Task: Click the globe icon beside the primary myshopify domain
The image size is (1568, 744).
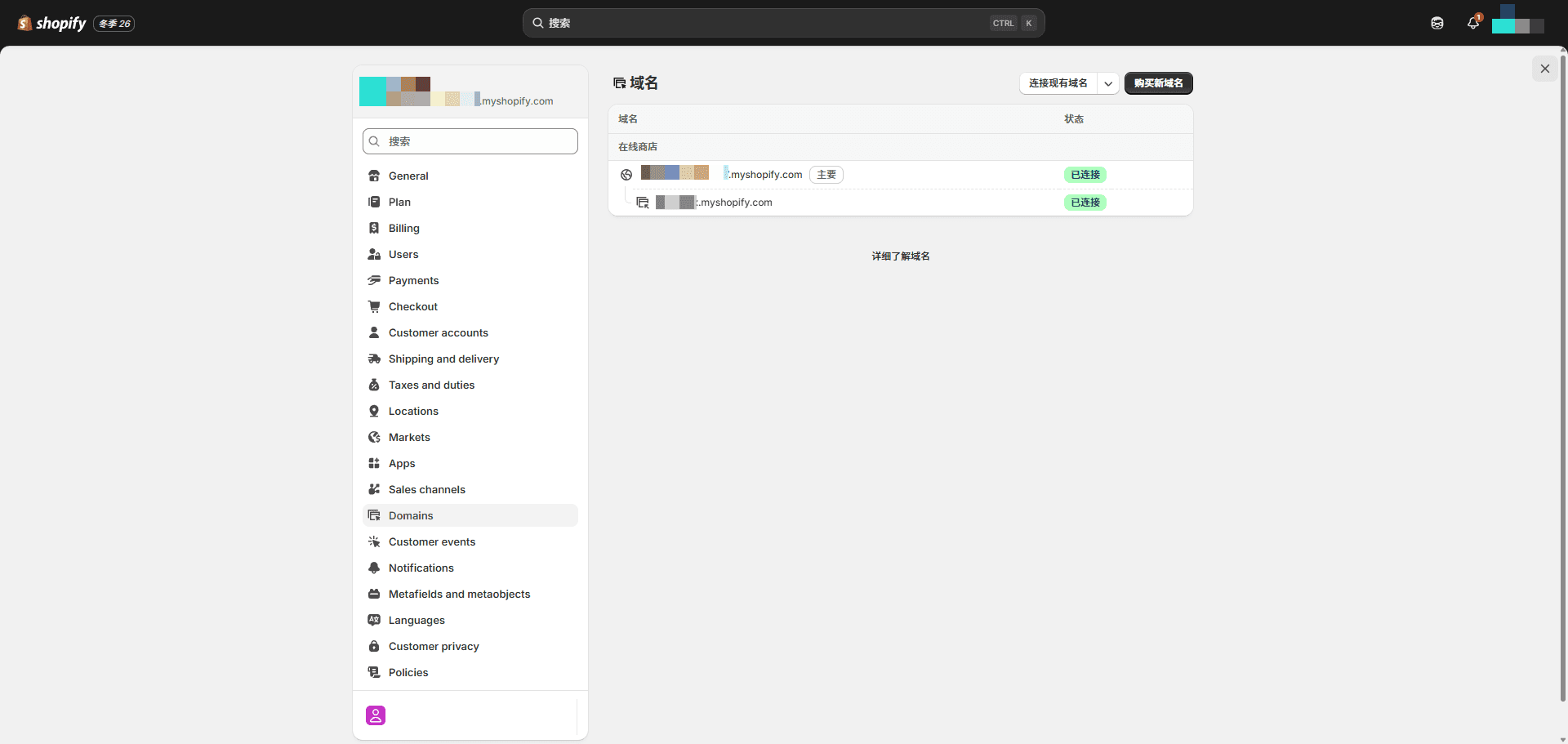Action: tap(626, 175)
